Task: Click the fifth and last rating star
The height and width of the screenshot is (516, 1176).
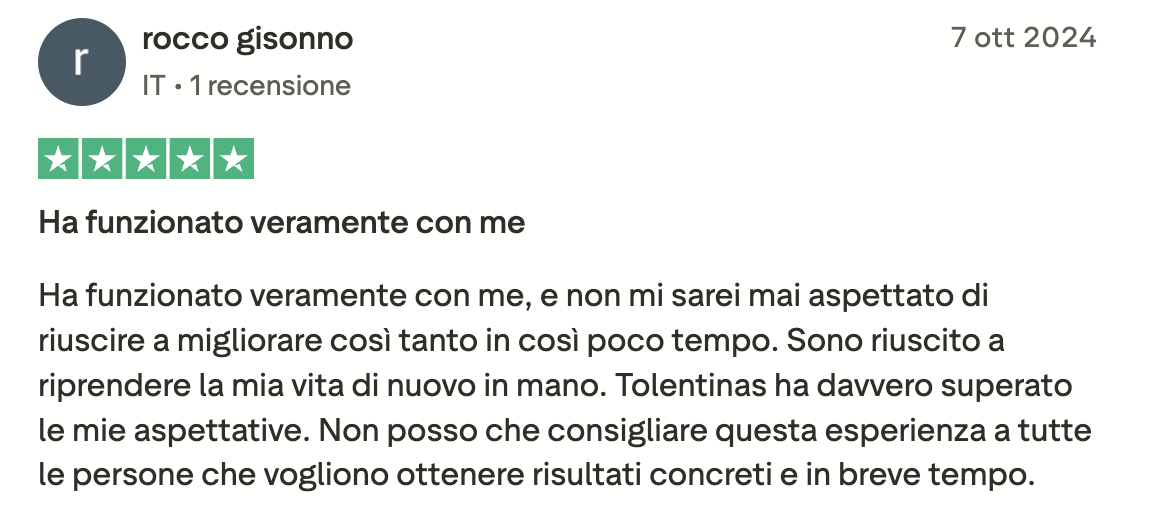Action: click(x=234, y=160)
